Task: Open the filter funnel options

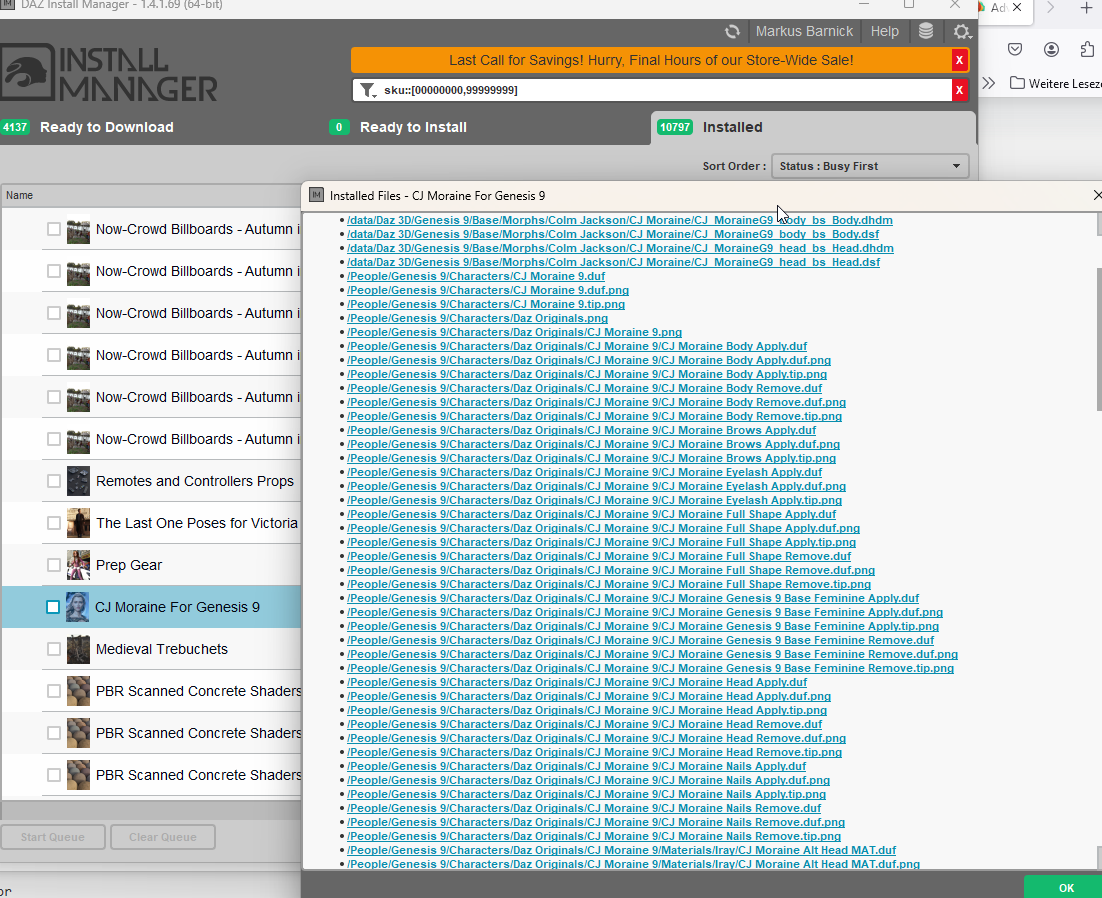Action: (368, 90)
